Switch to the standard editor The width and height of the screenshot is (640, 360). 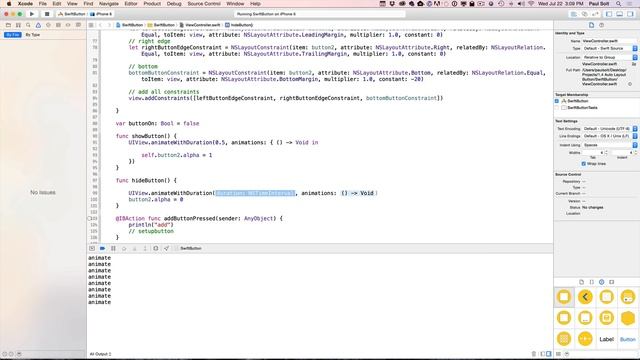[x=573, y=14]
